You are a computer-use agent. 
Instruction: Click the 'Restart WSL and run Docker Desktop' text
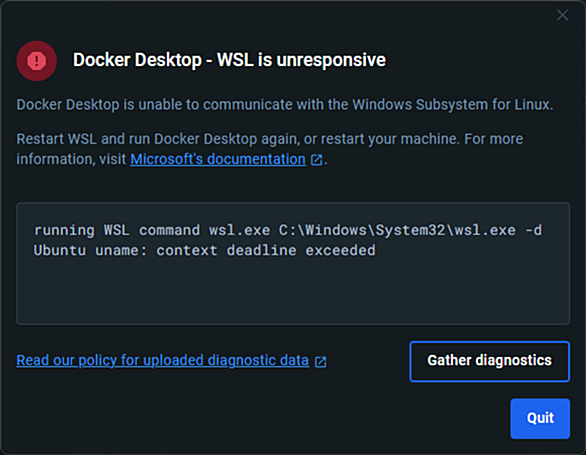137,139
